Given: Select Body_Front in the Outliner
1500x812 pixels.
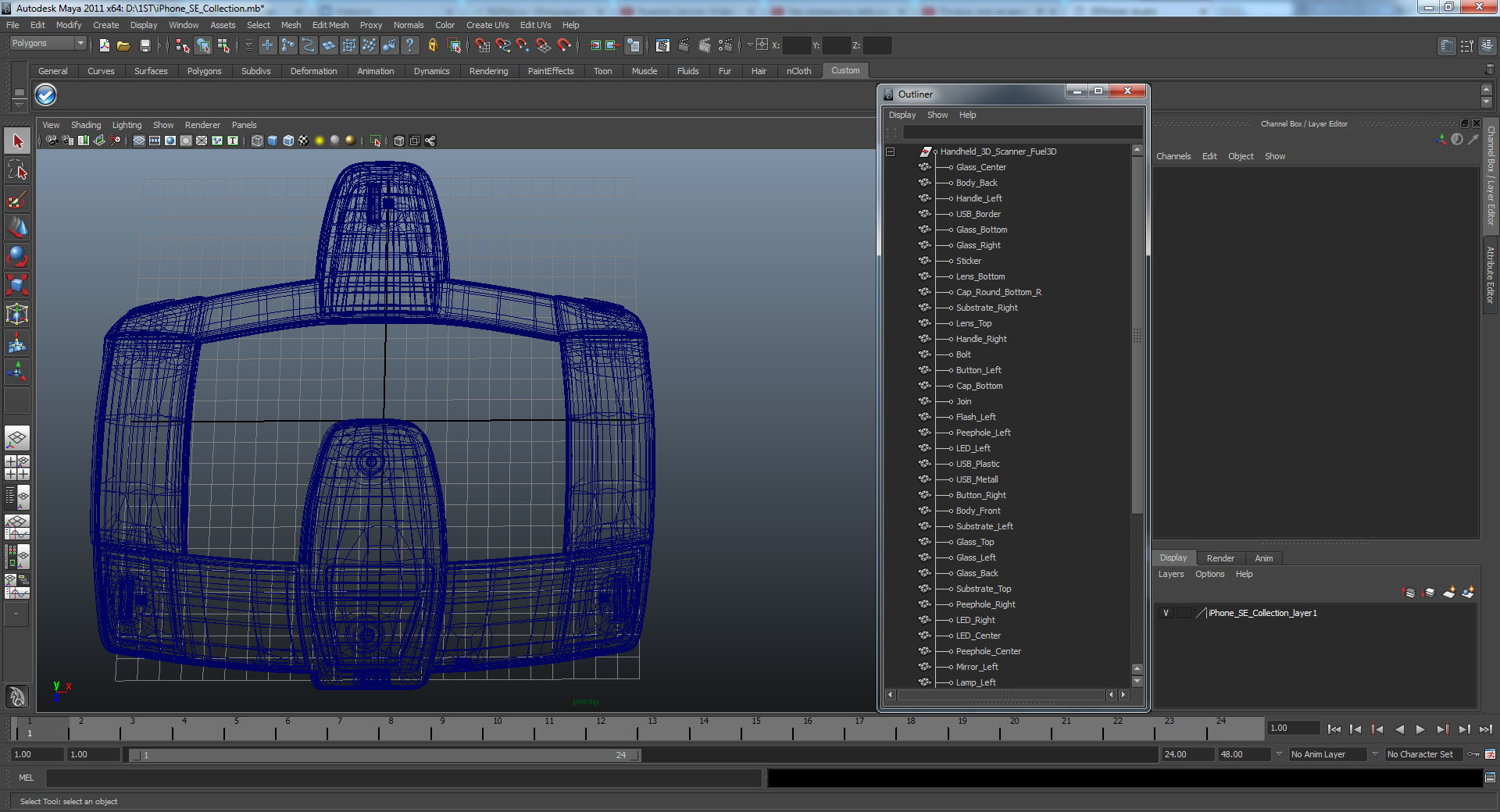Looking at the screenshot, I should click(x=978, y=511).
